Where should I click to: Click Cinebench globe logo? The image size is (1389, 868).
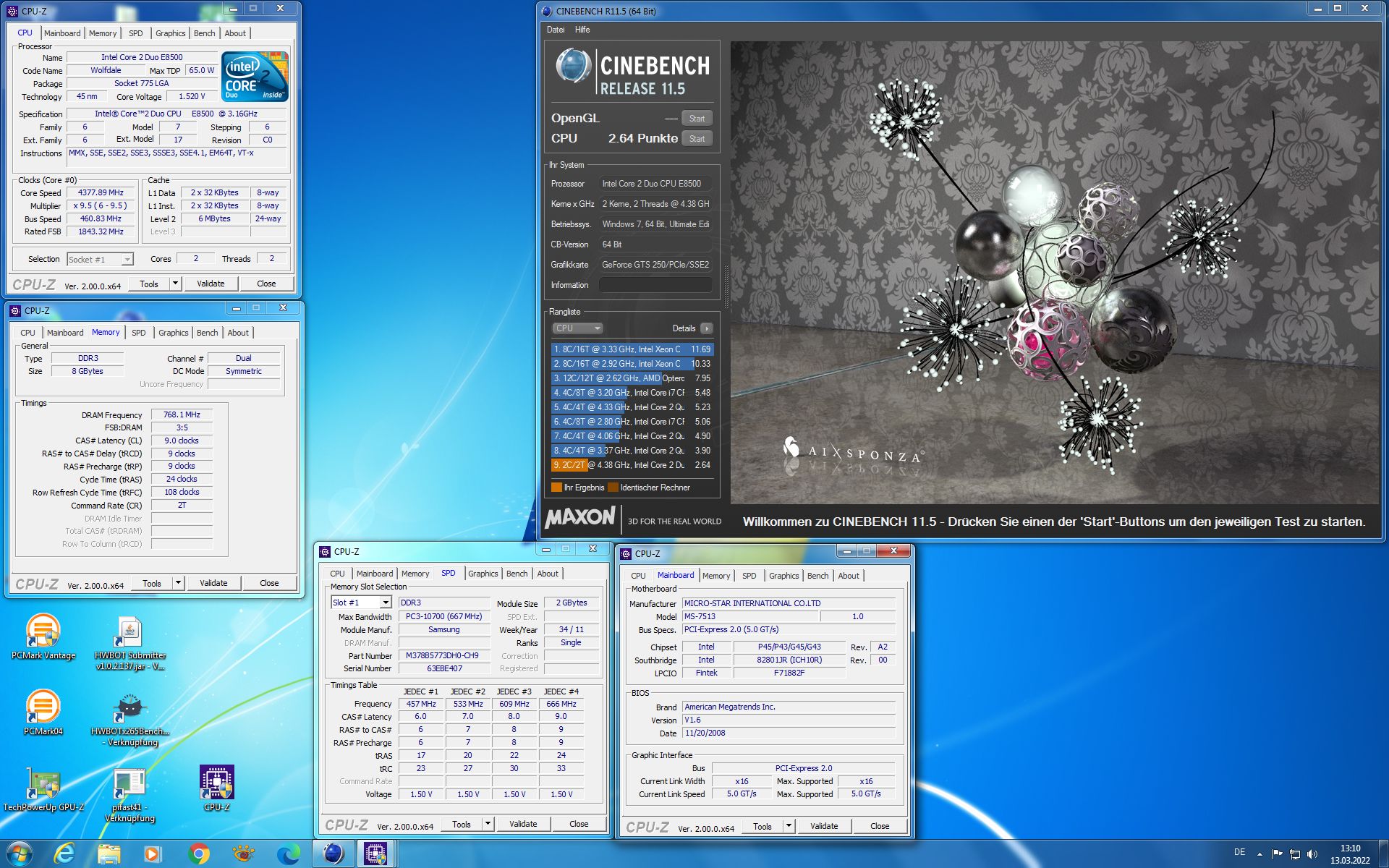tap(573, 67)
